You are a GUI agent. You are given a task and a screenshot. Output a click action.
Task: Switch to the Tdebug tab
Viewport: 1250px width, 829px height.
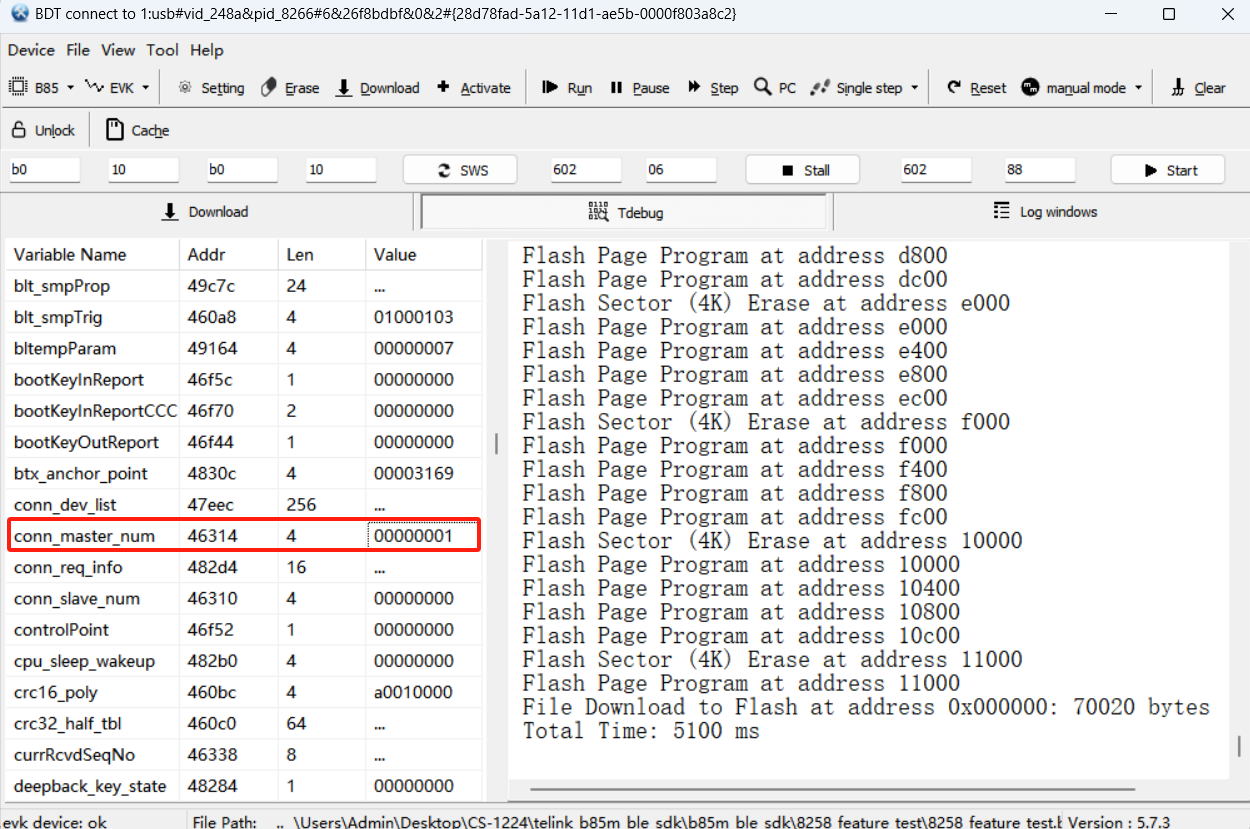point(625,212)
